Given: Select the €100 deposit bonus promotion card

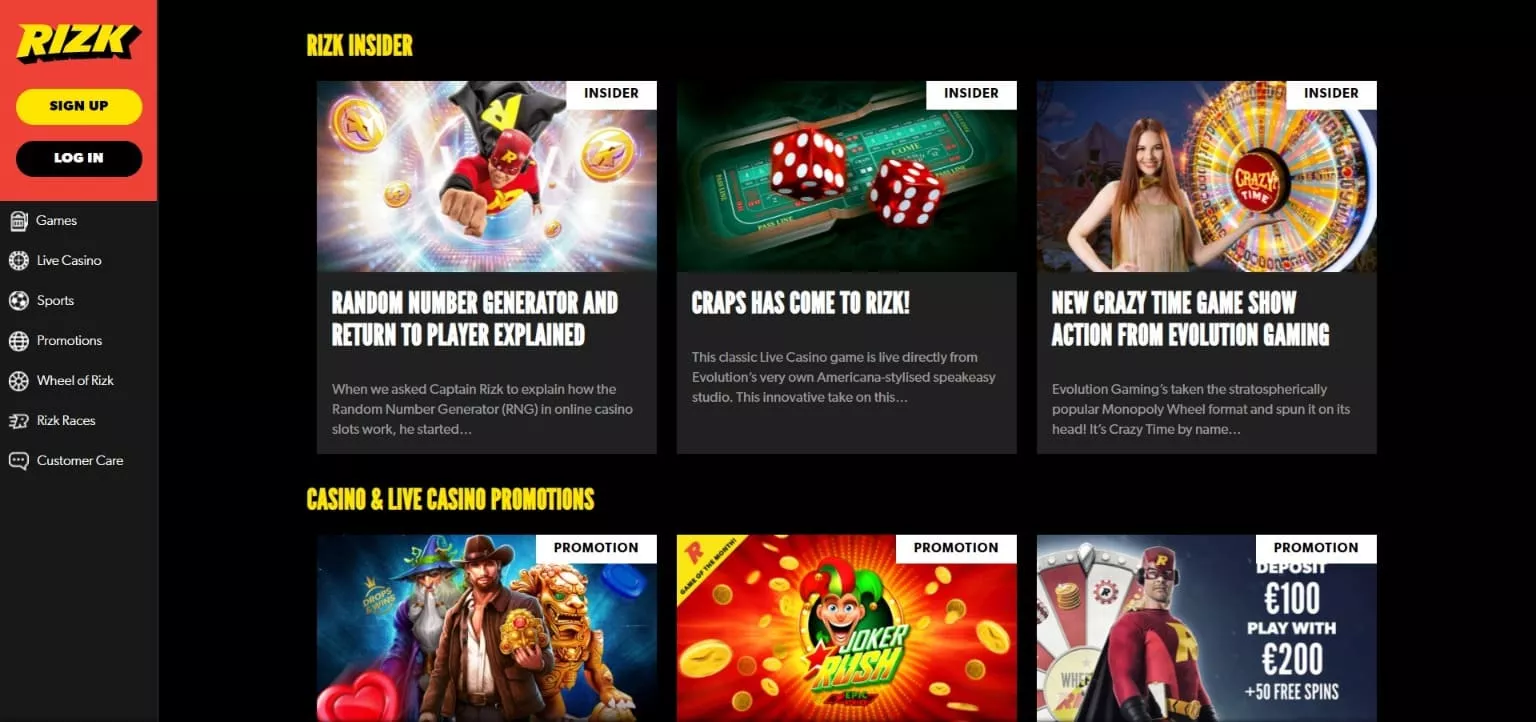Looking at the screenshot, I should point(1207,628).
